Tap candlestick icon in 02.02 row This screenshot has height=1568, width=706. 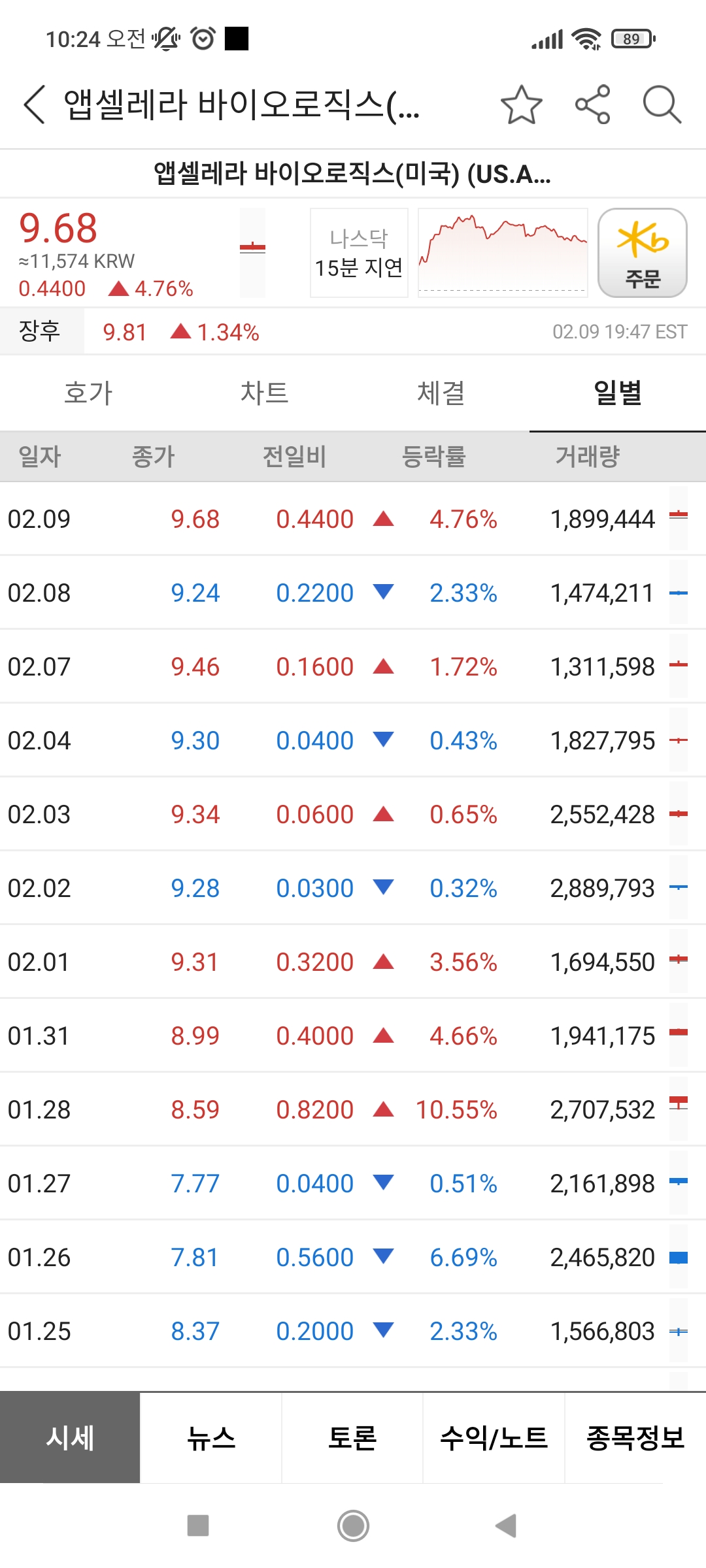tap(679, 888)
